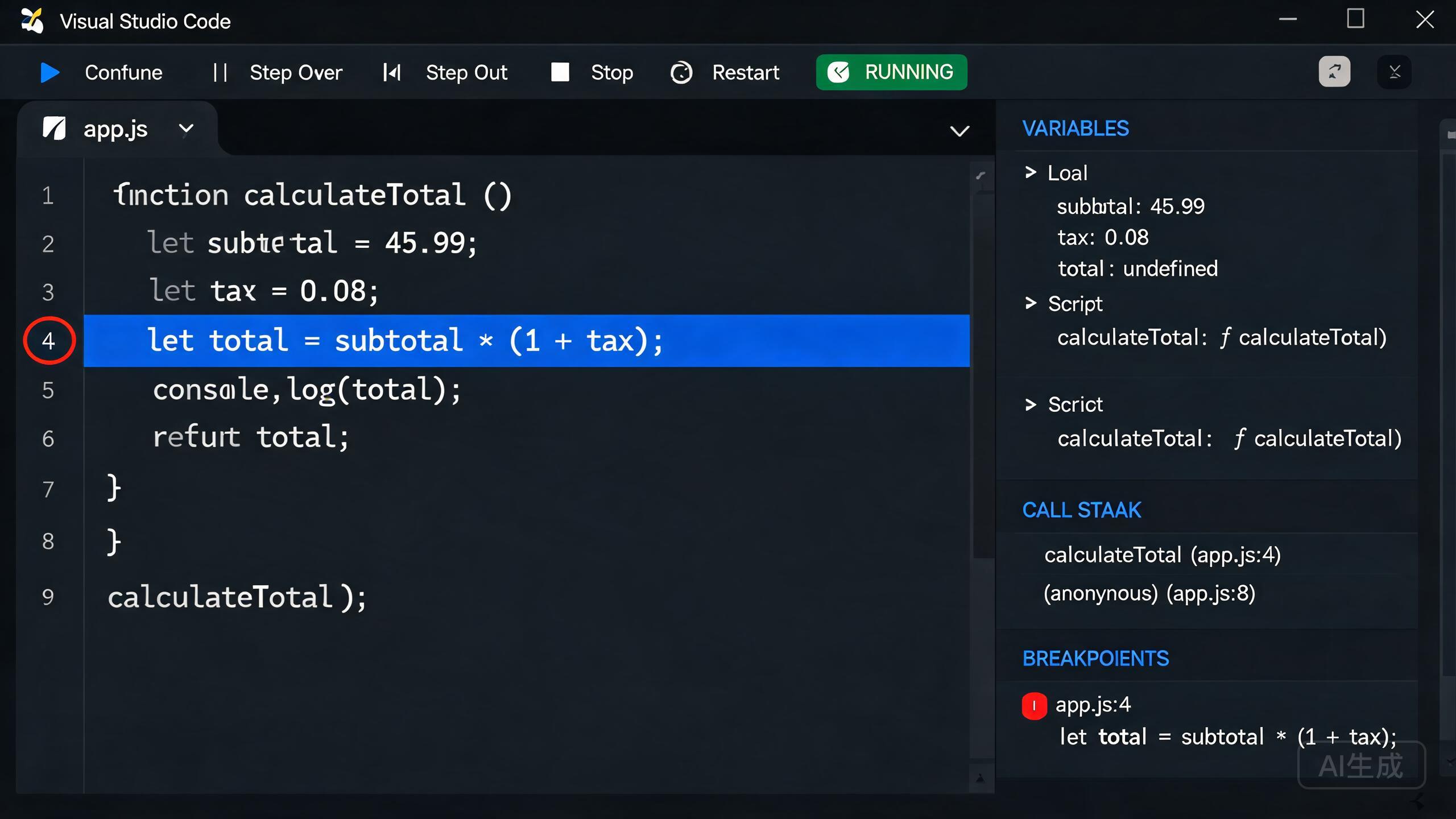Click line number 2 in gutter
Viewport: 1456px width, 819px height.
(x=48, y=244)
